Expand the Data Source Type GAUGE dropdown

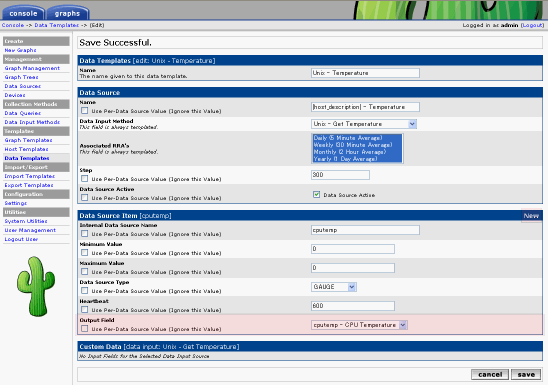click(334, 287)
